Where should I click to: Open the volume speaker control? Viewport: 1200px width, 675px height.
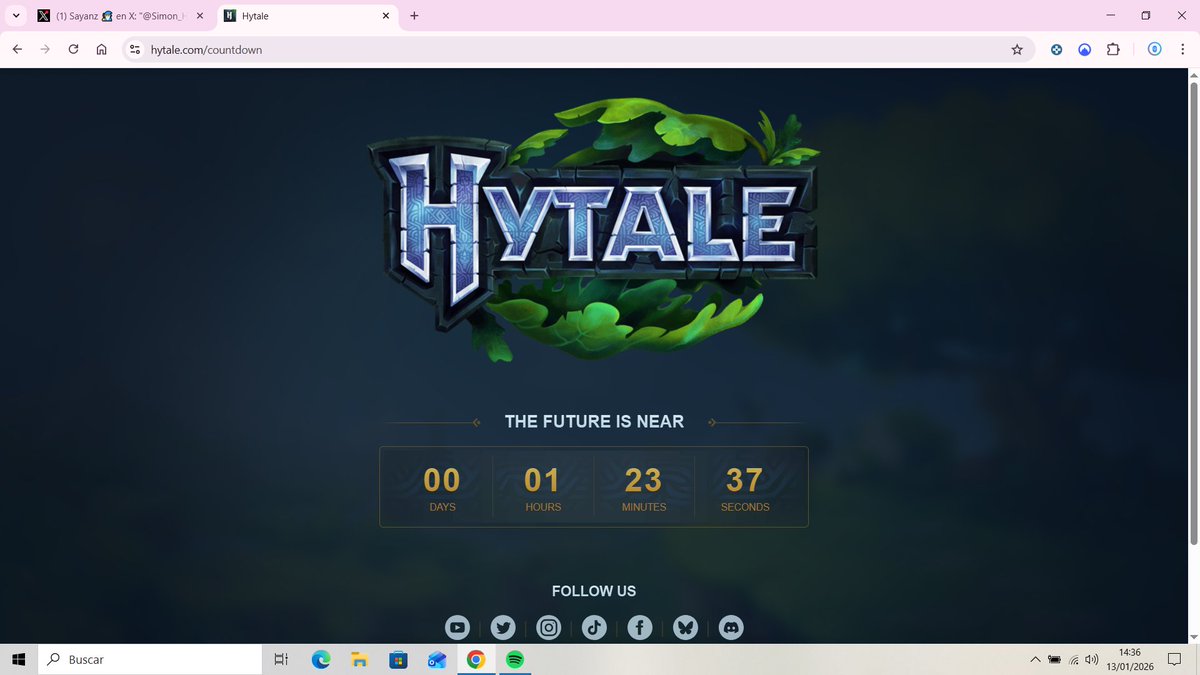click(1091, 659)
